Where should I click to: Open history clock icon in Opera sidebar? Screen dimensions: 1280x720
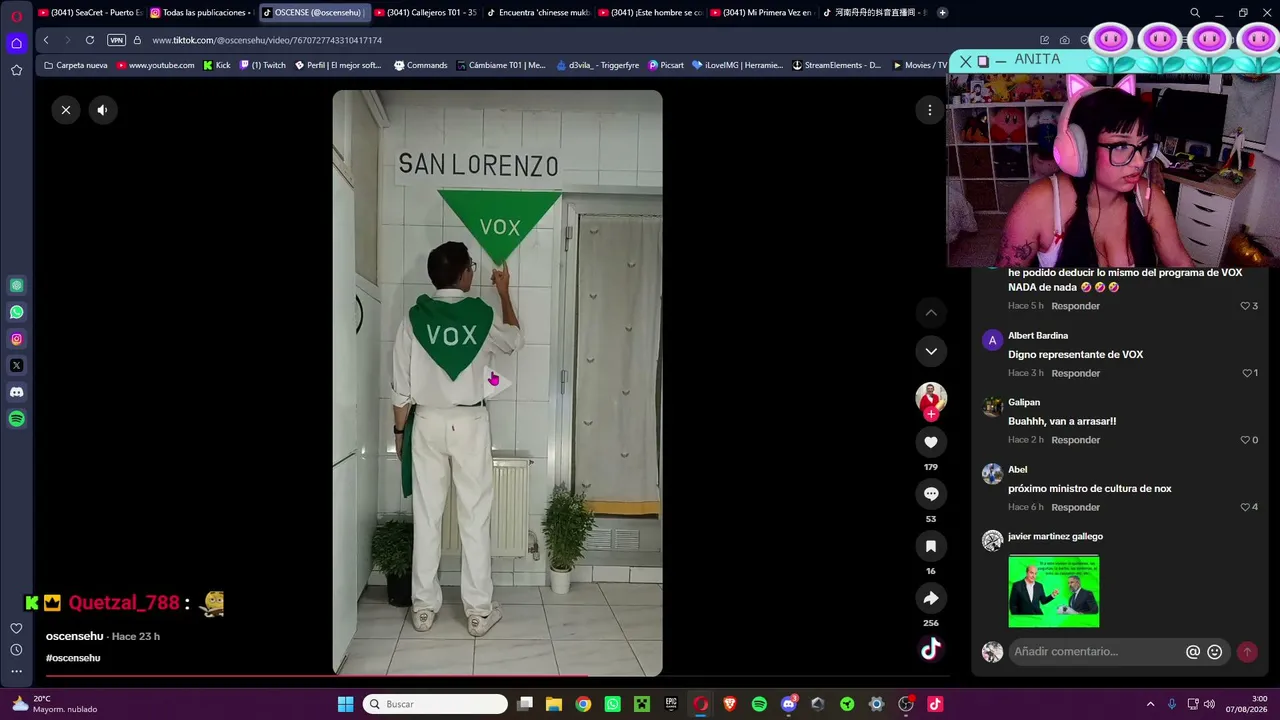point(16,650)
